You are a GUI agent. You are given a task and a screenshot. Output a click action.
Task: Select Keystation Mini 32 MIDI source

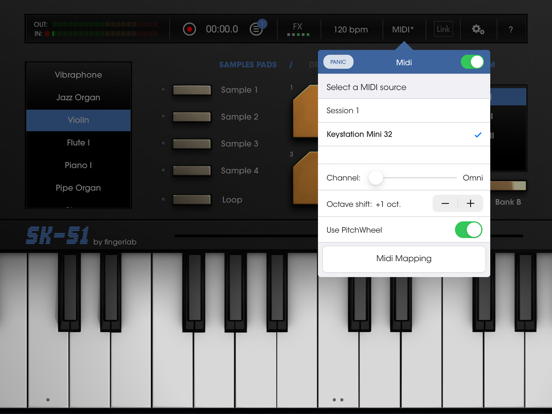(x=404, y=134)
